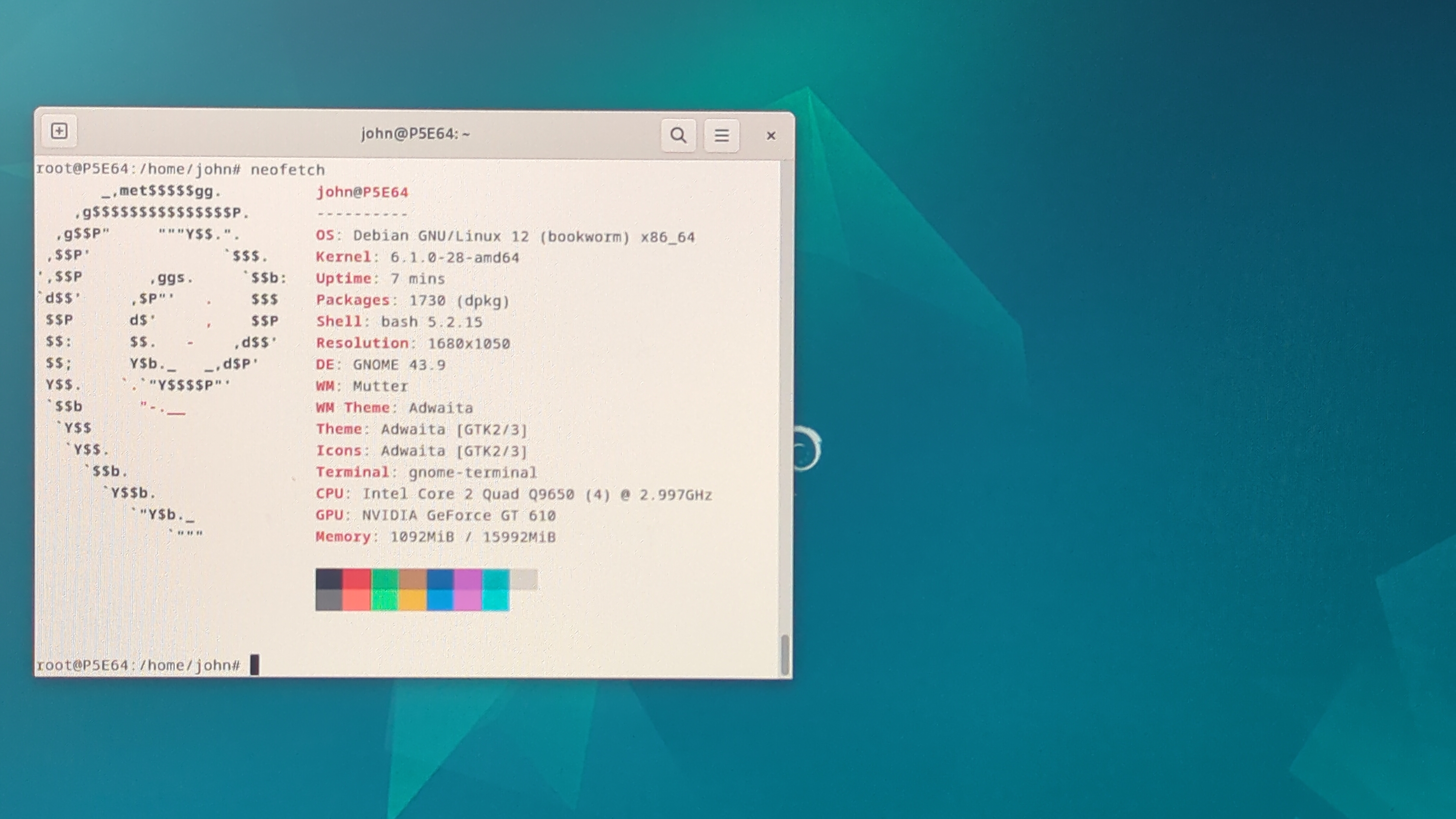This screenshot has width=1456, height=819.
Task: Click the window title john@P5E64: ~
Action: pyautogui.click(x=415, y=134)
